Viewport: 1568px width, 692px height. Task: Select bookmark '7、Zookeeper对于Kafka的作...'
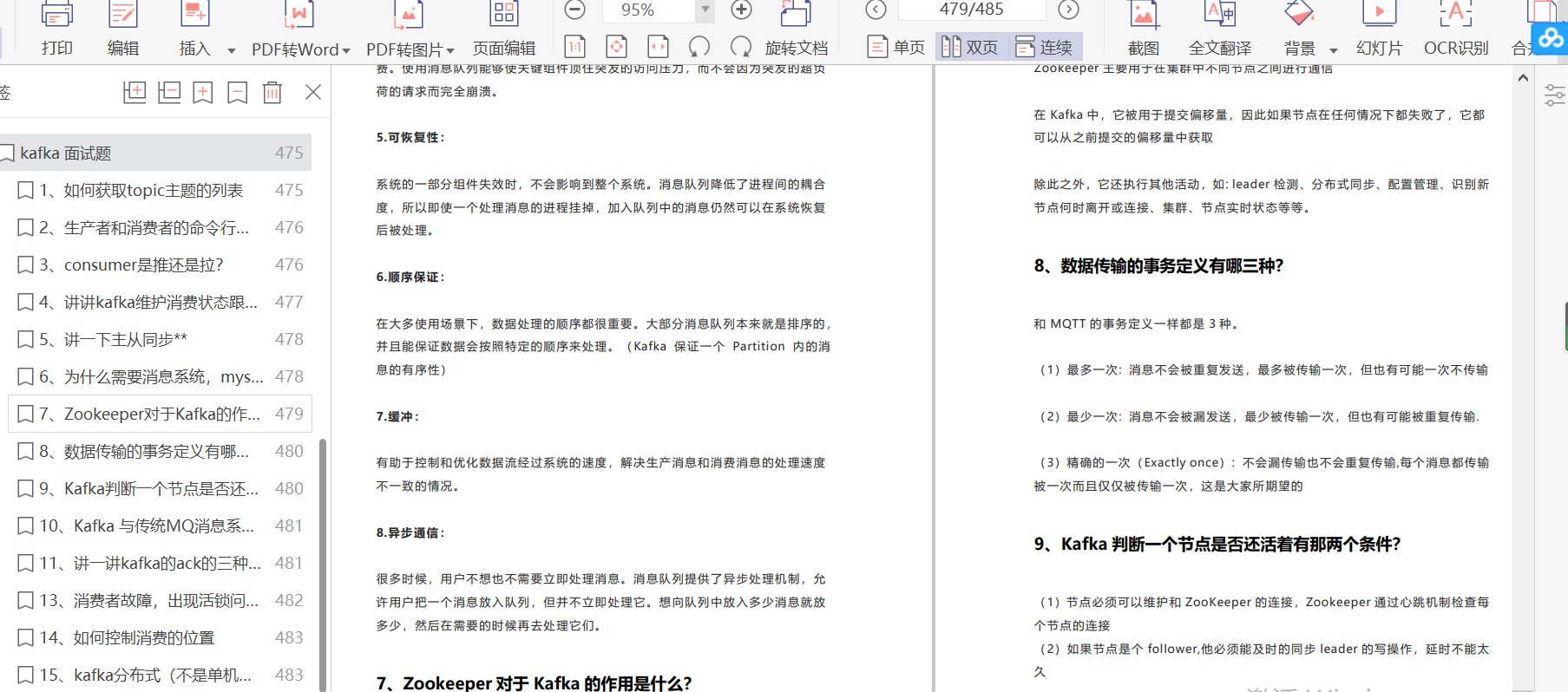pyautogui.click(x=160, y=414)
